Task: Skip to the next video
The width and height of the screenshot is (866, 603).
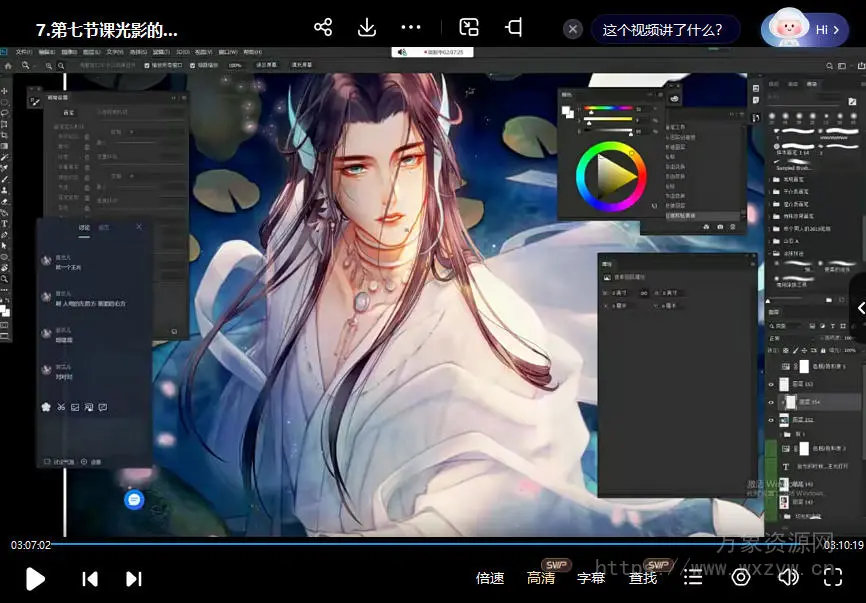Action: (x=134, y=578)
